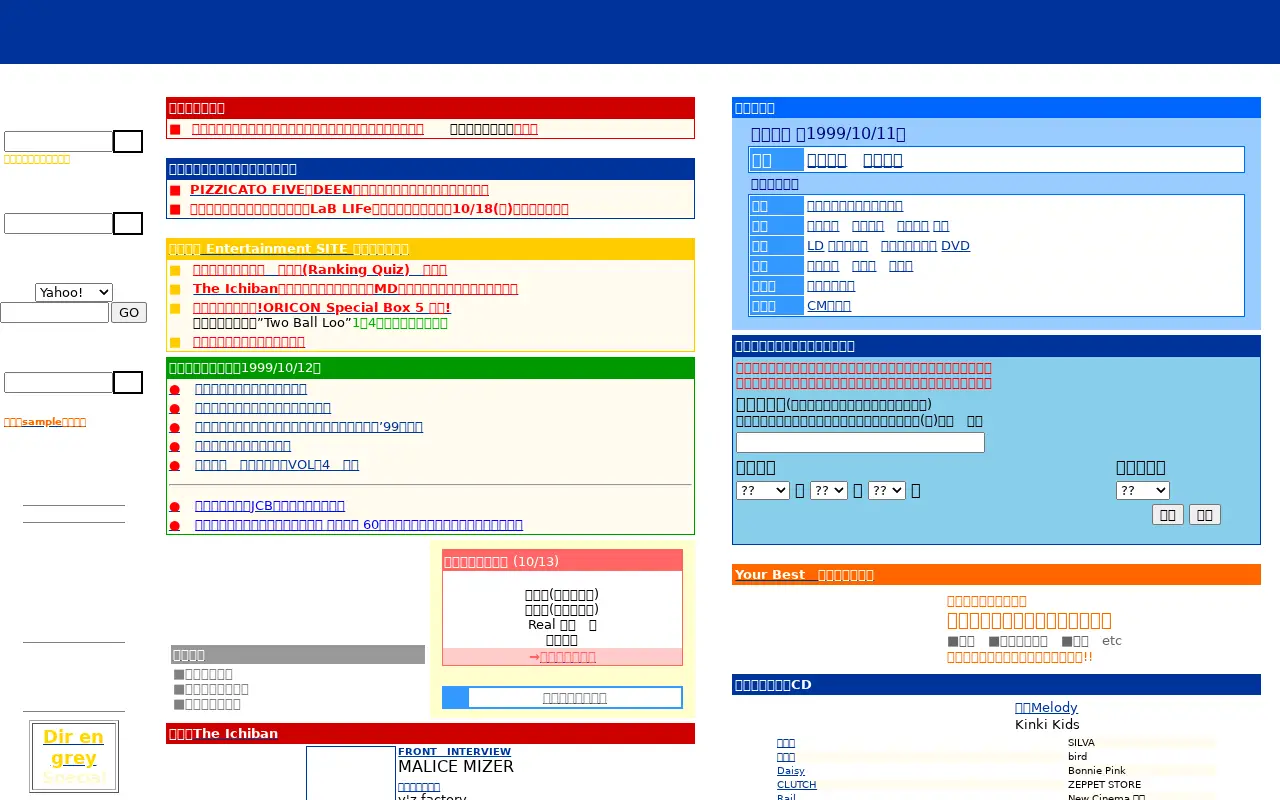
Task: Click the GO search button
Action: (129, 313)
